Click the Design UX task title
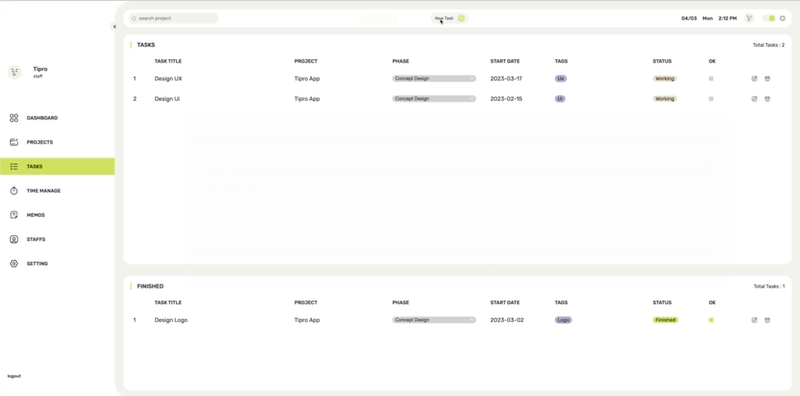Screen dimensions: 800x396 168,79
